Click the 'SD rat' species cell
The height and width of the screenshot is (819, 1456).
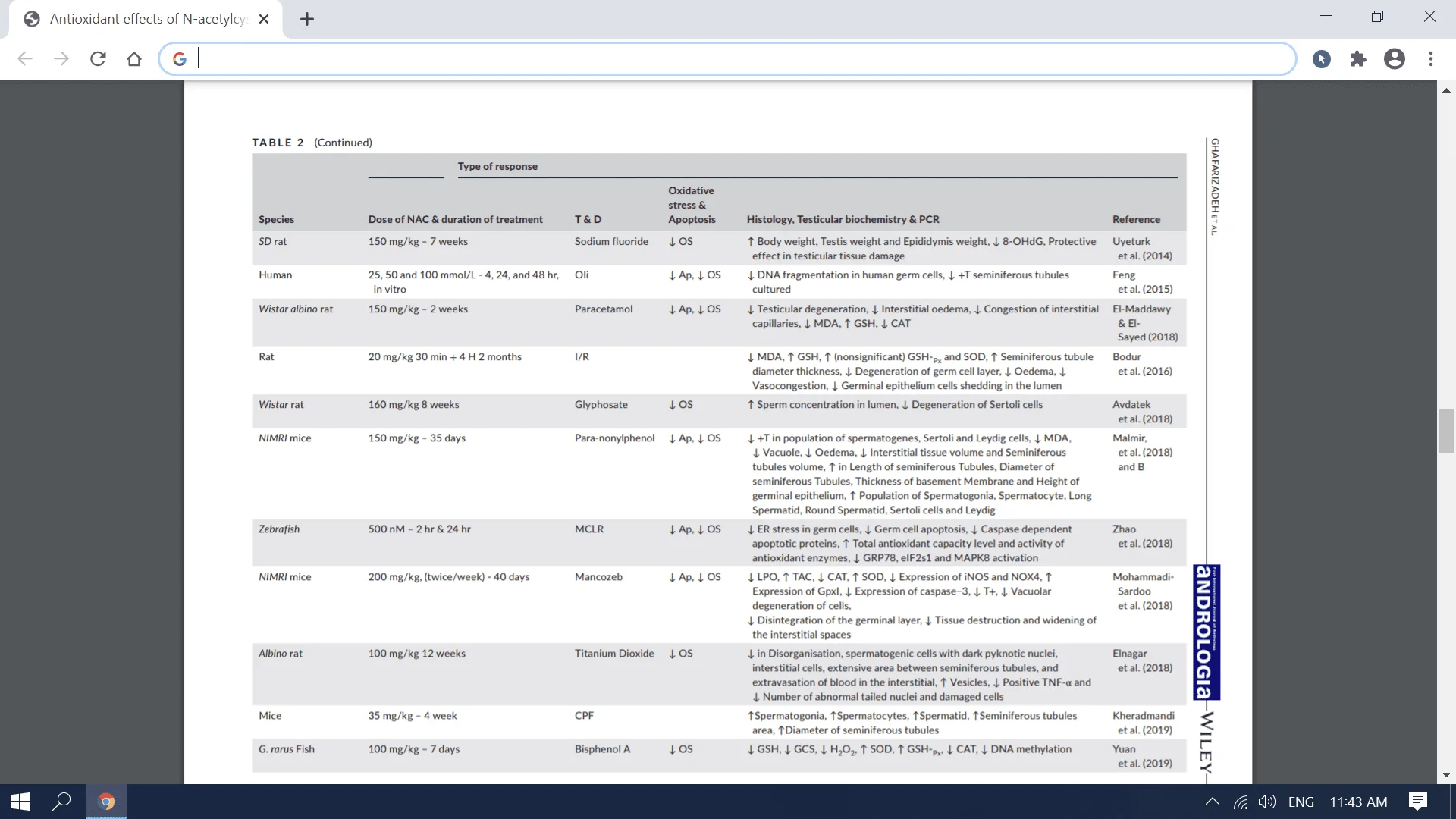pyautogui.click(x=273, y=241)
